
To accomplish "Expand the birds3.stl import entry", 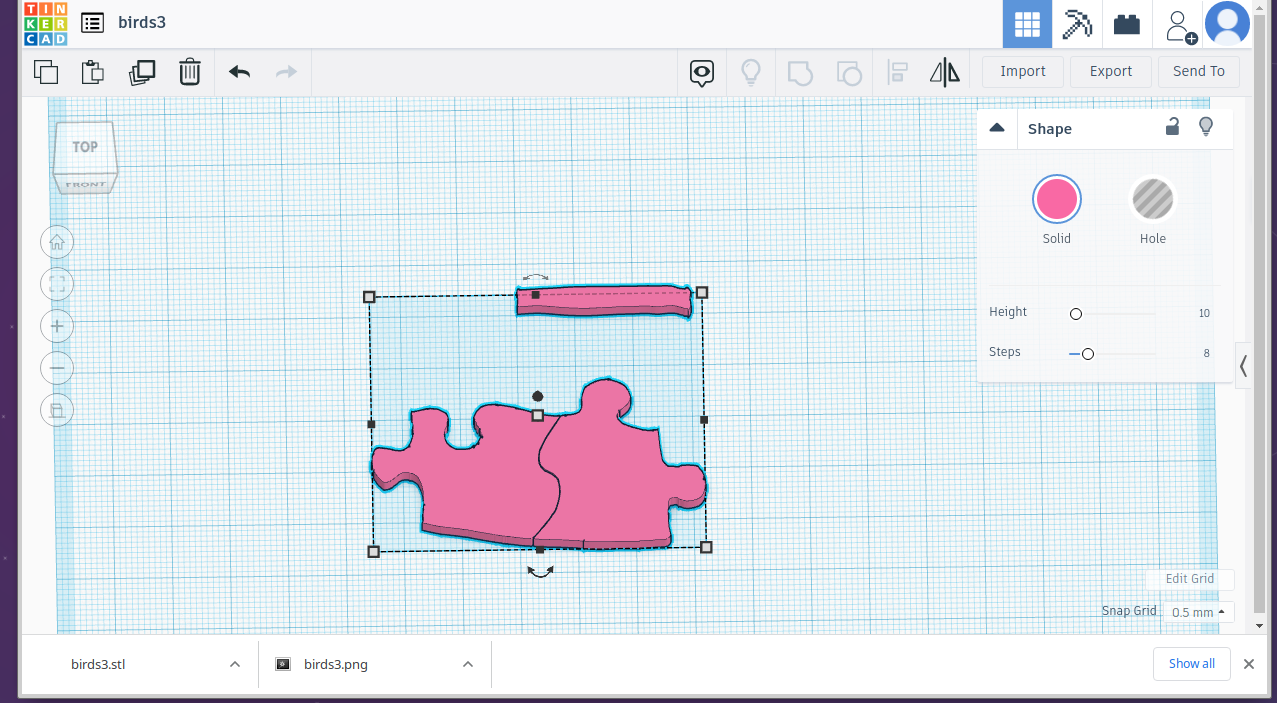I will [x=234, y=663].
